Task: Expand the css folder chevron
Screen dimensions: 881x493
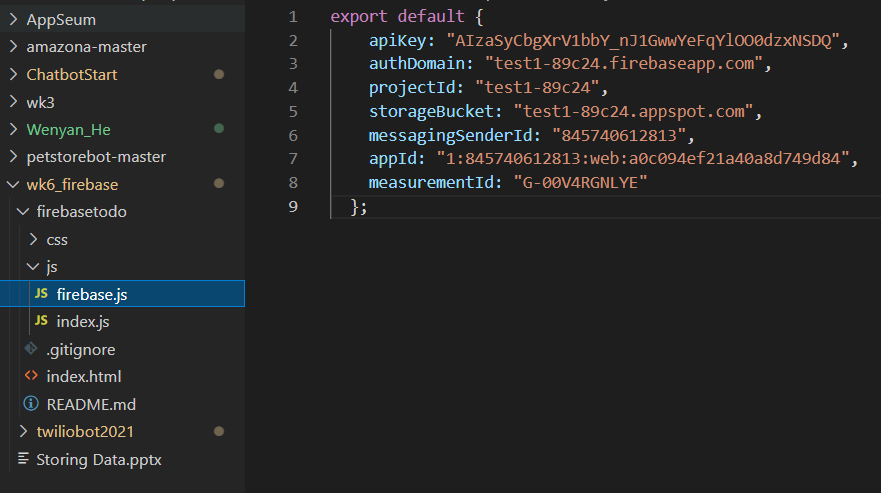Action: tap(33, 240)
